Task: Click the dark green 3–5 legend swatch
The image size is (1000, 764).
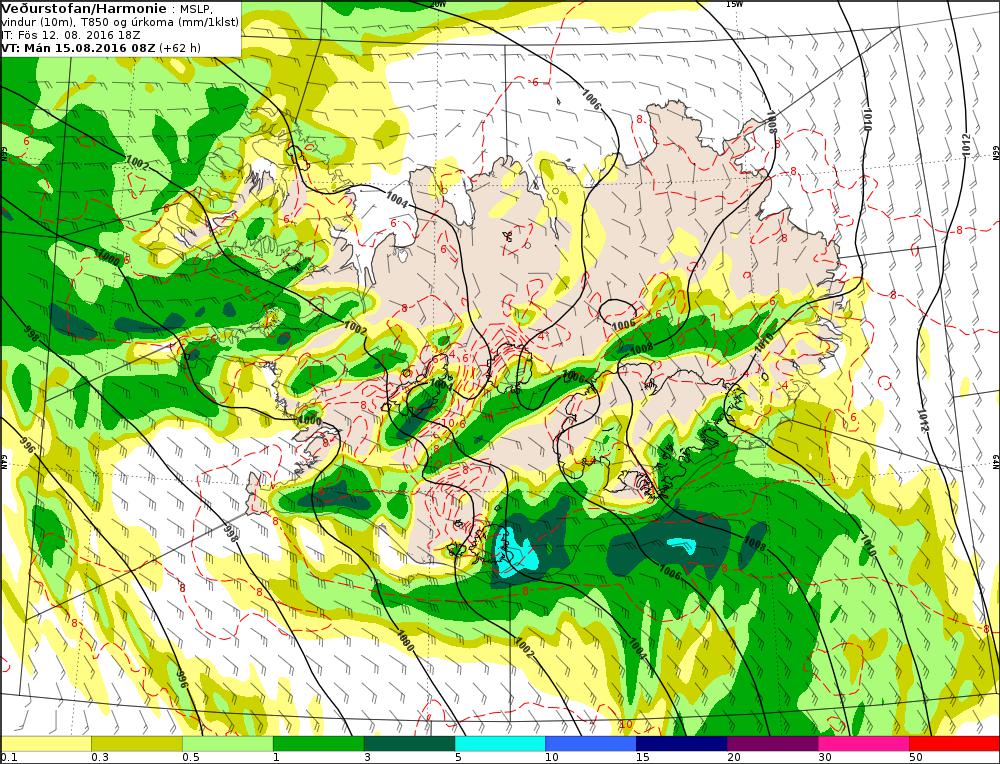Action: [x=409, y=743]
